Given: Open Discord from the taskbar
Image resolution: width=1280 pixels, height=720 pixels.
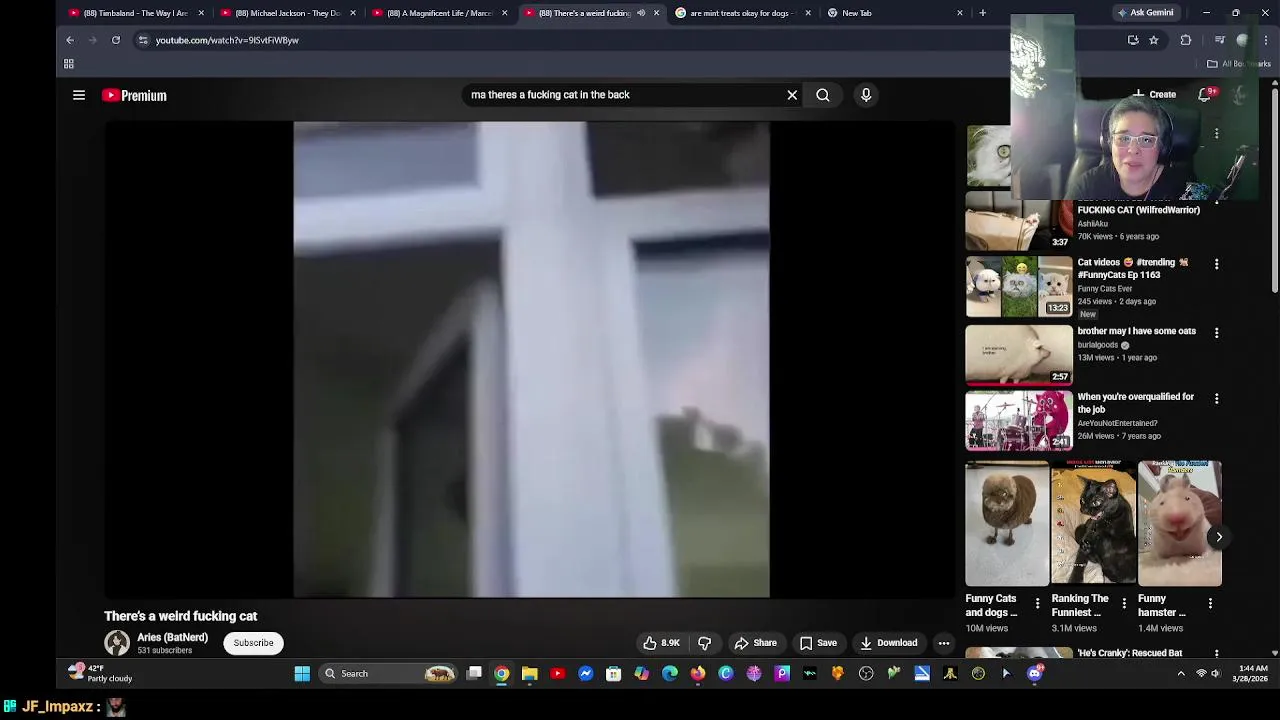Looking at the screenshot, I should (1035, 674).
